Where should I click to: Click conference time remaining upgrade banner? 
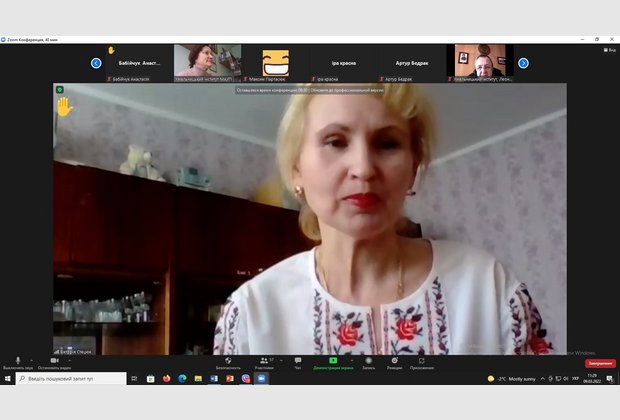click(310, 90)
